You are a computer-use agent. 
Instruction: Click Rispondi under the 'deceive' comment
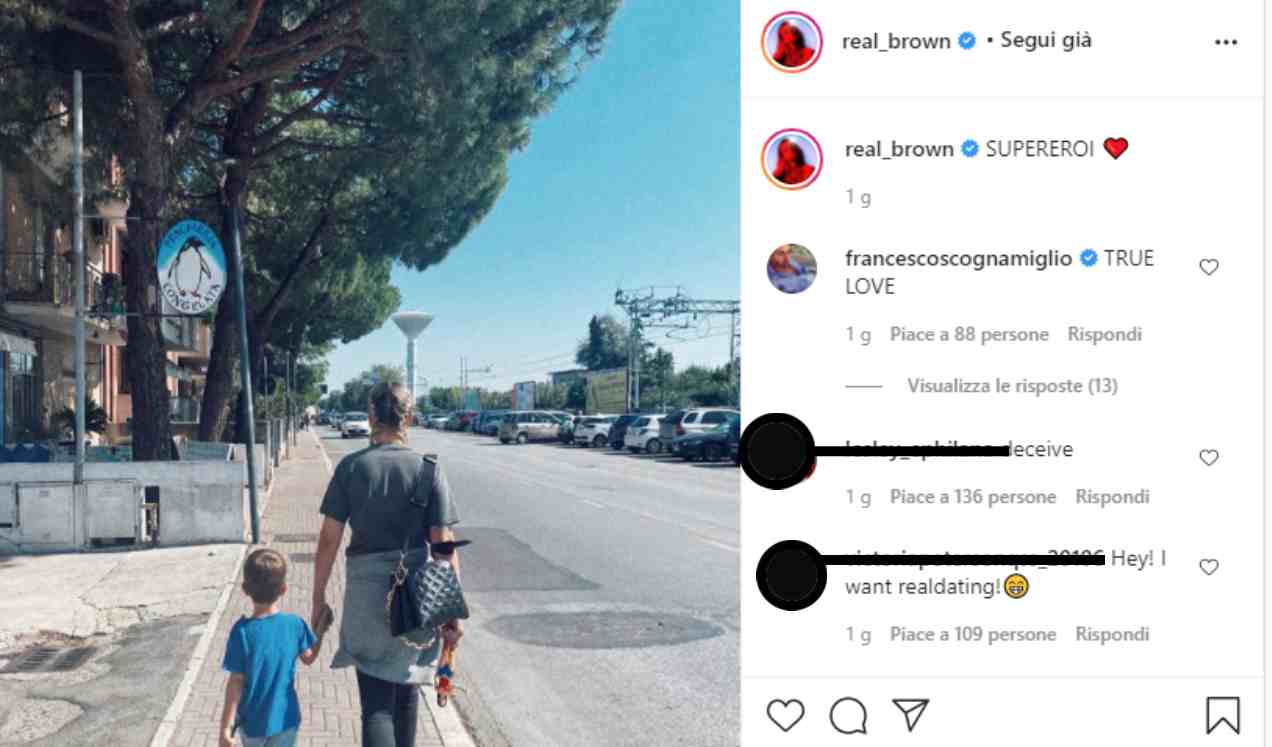(1112, 496)
